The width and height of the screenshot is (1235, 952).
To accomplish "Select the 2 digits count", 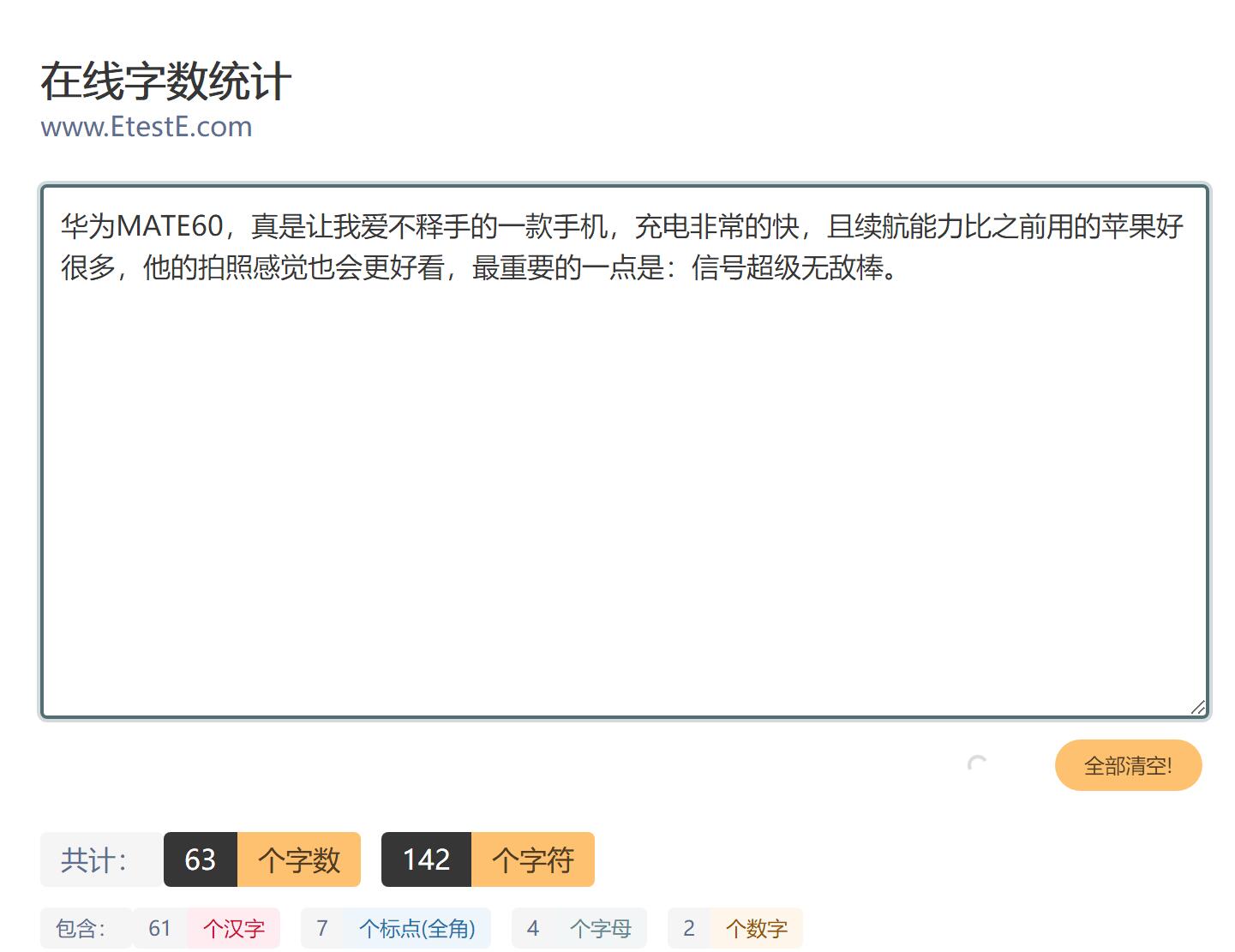I will coord(689,928).
